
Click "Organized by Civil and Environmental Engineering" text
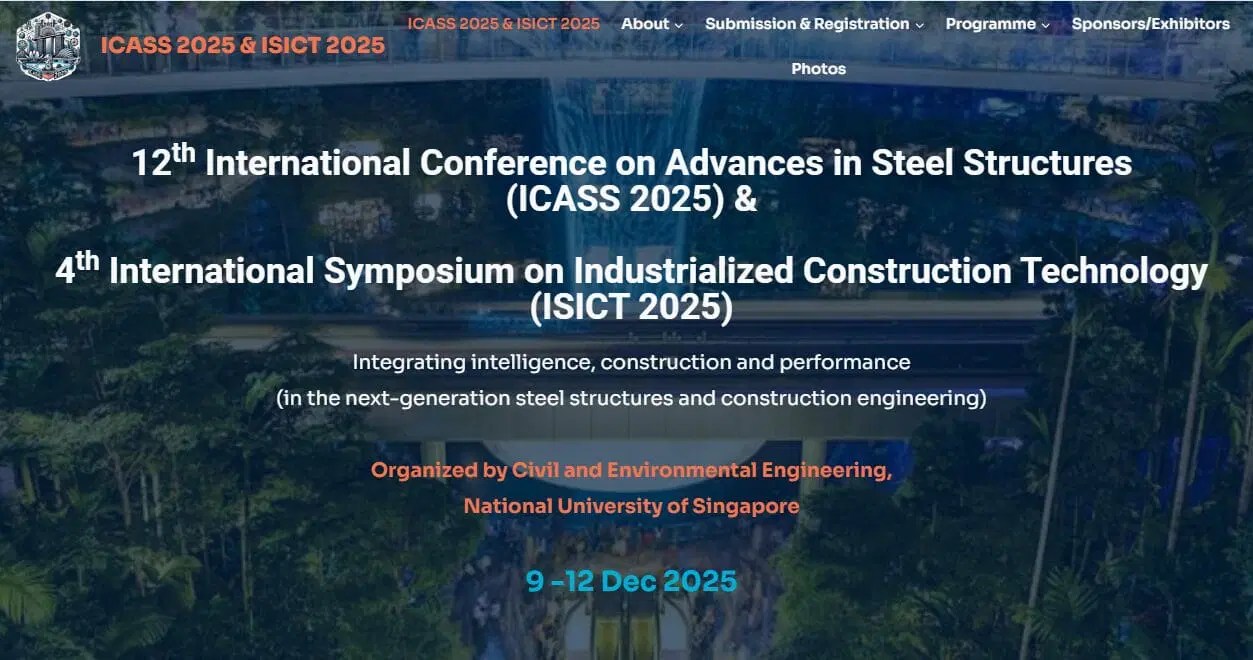[631, 470]
